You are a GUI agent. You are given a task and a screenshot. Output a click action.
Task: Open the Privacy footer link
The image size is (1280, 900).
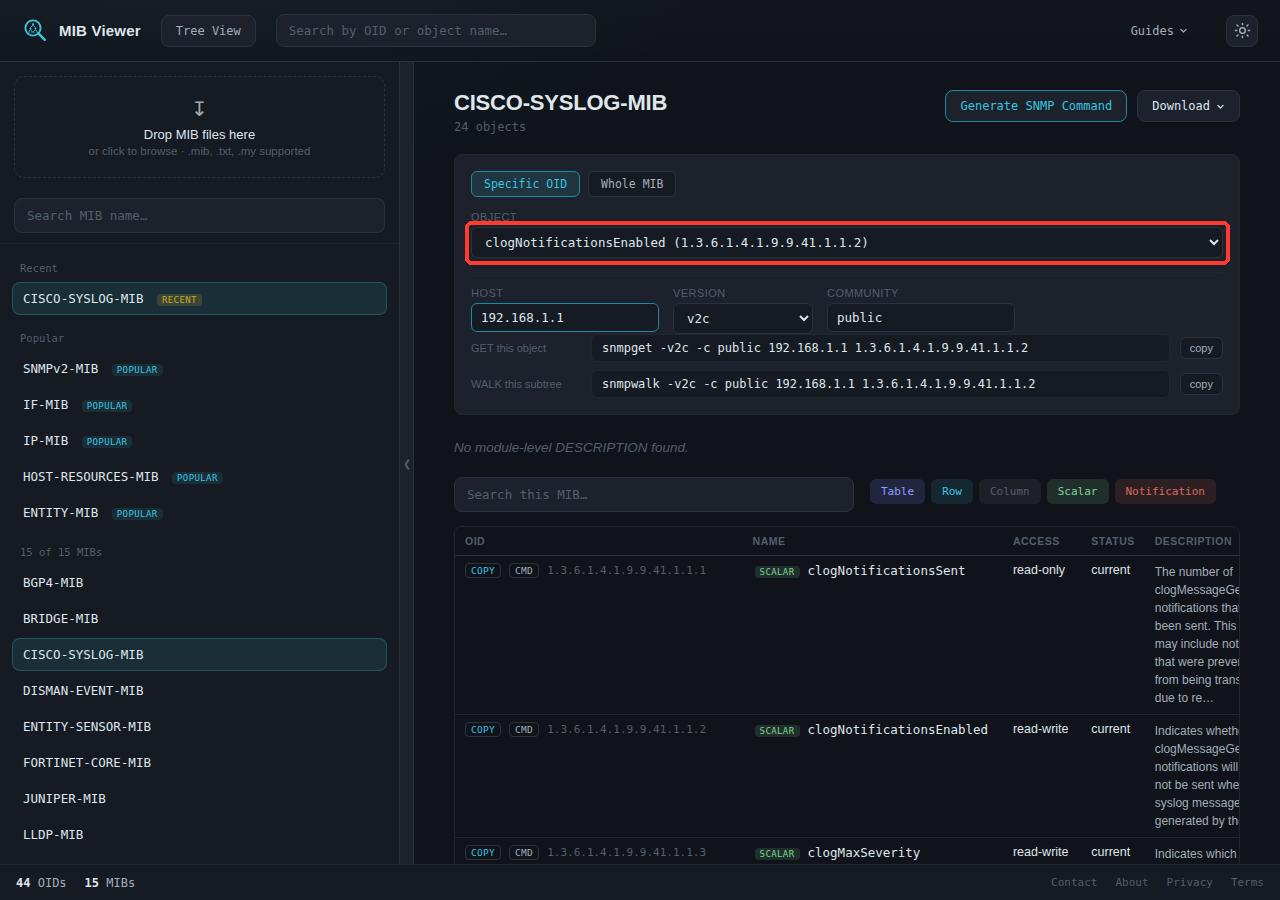(x=1190, y=882)
